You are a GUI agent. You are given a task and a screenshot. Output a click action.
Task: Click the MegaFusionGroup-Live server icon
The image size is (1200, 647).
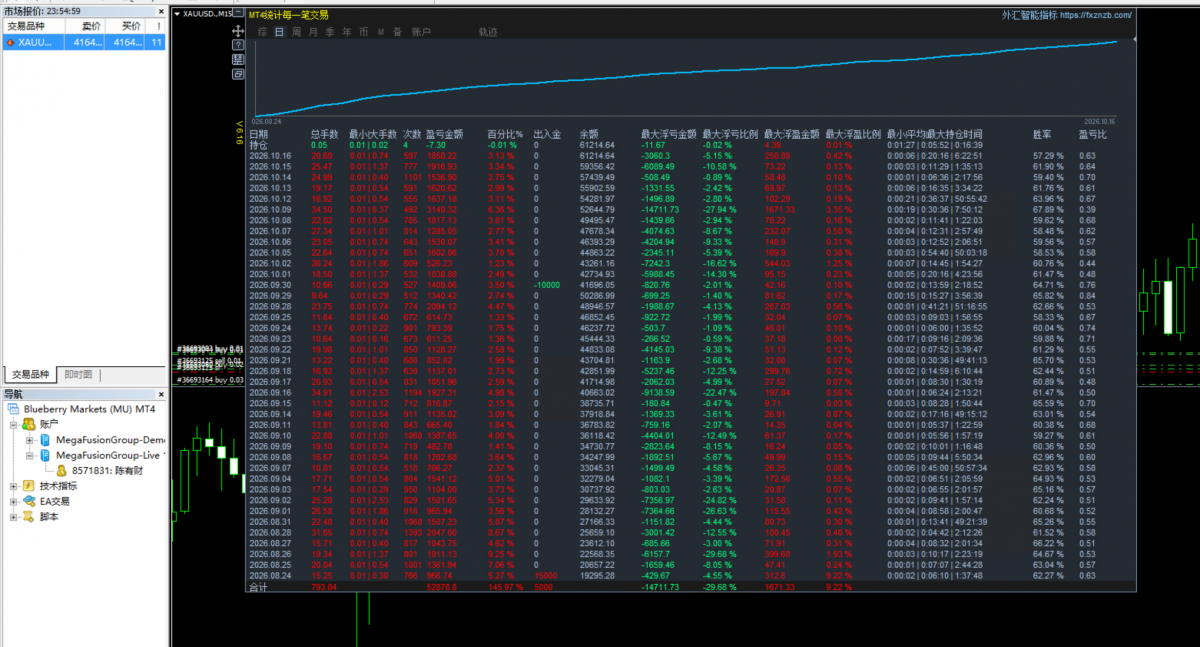[45, 455]
